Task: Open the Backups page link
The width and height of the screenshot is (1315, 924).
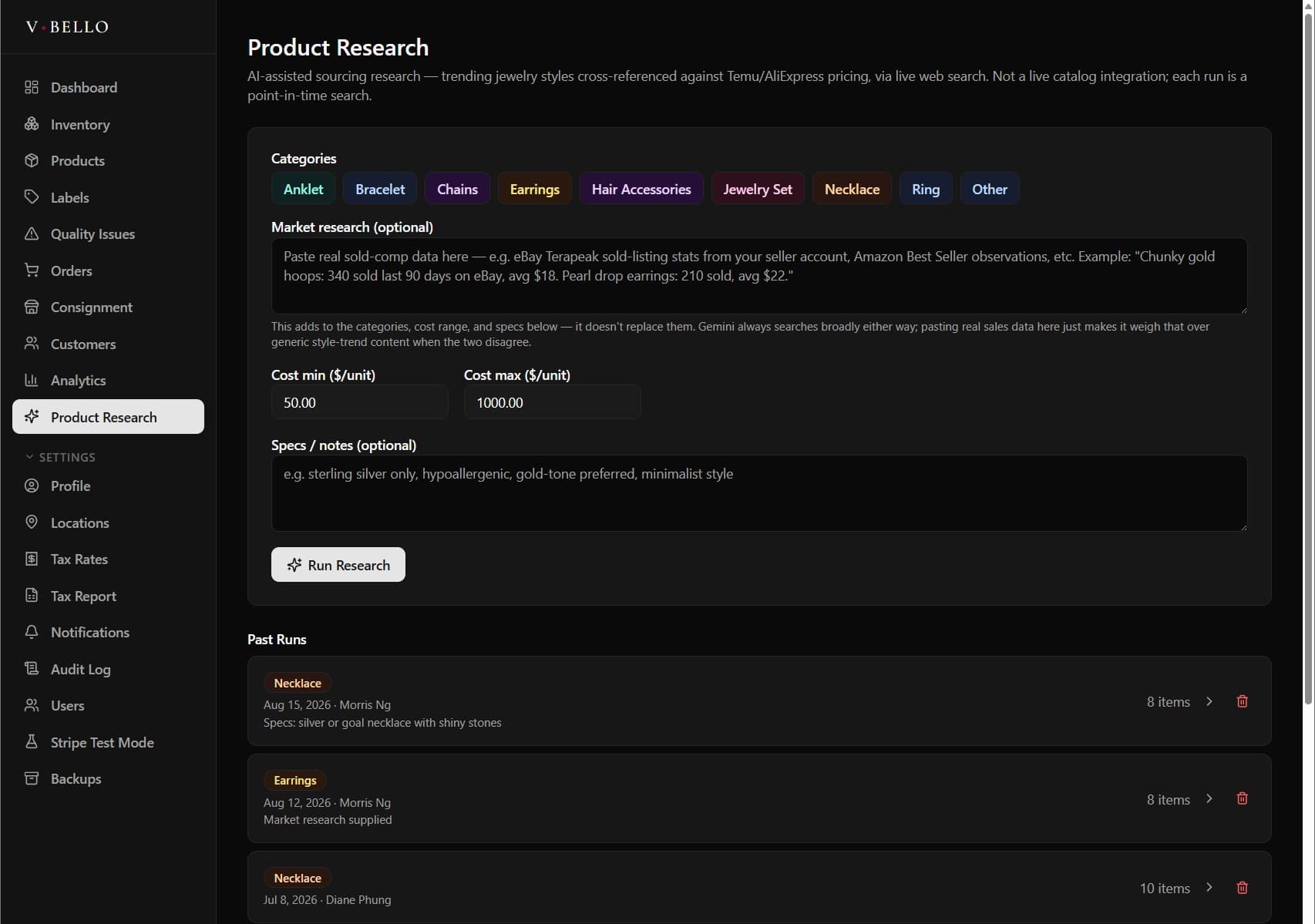Action: (108, 778)
